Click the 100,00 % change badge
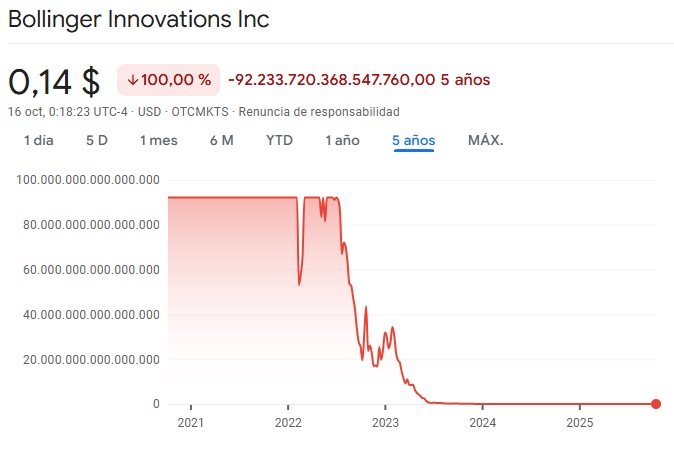Screen dimensions: 674x453 pos(168,79)
